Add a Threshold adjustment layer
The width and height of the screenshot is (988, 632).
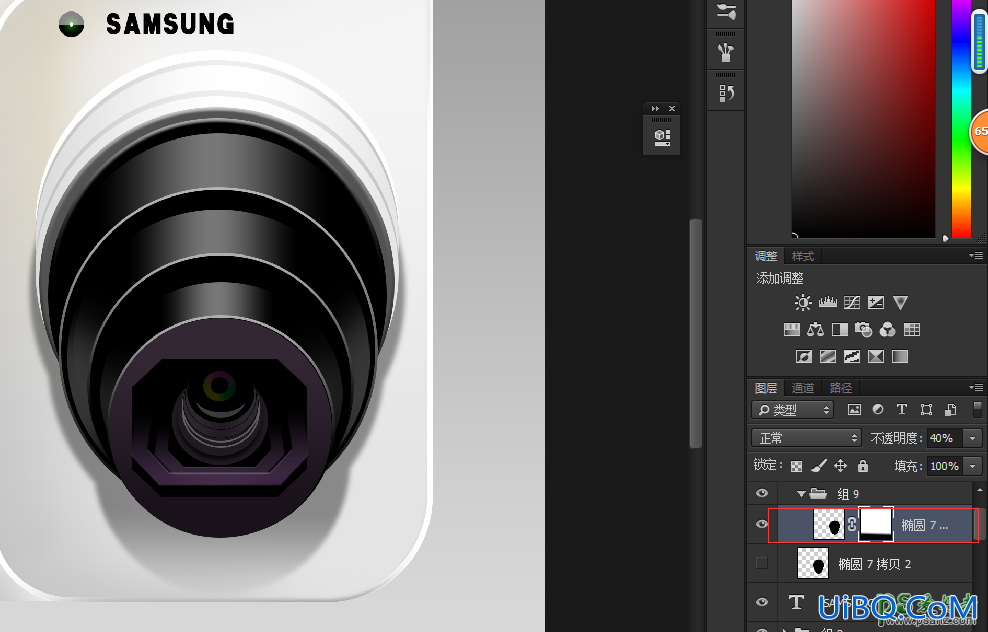click(852, 357)
